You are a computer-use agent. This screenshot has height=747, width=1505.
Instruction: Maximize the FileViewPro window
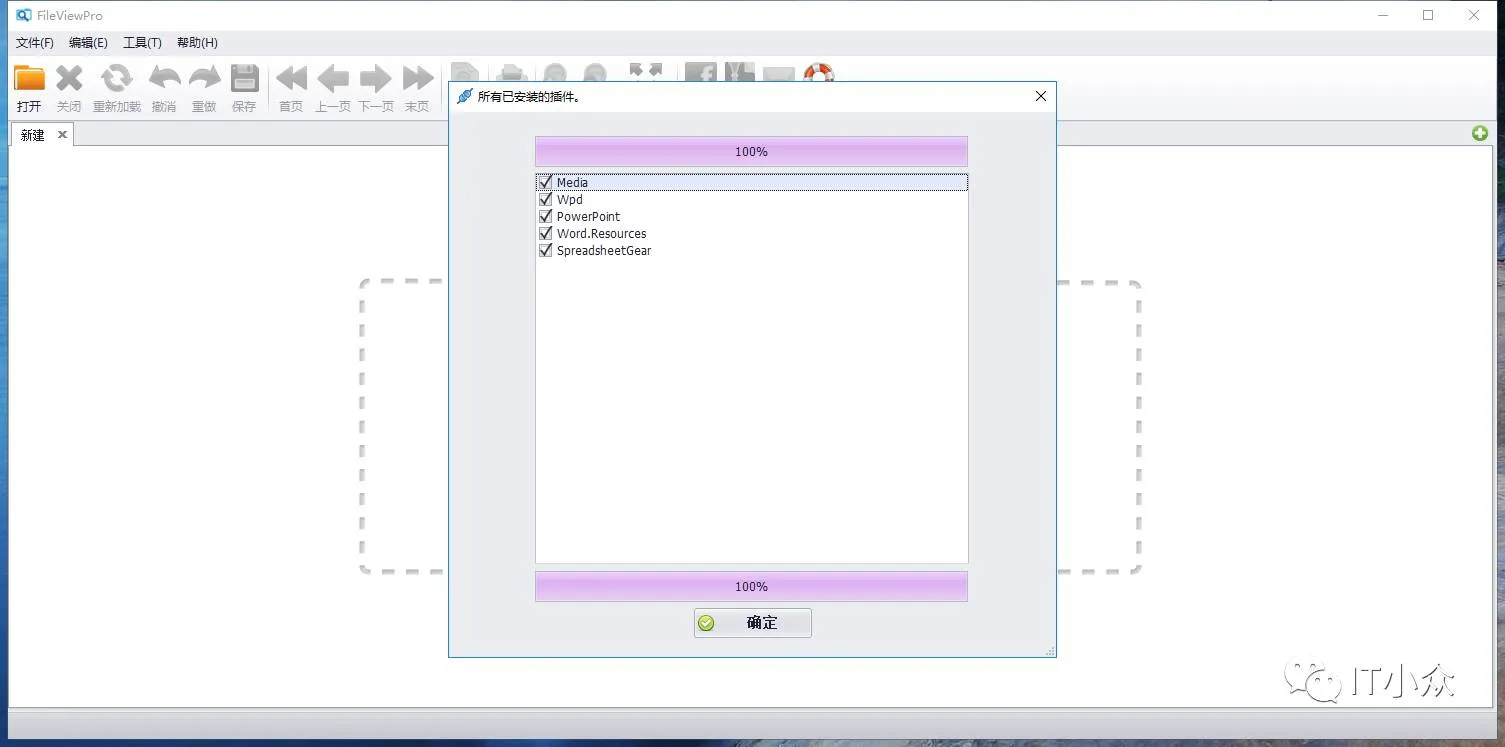click(x=1428, y=15)
